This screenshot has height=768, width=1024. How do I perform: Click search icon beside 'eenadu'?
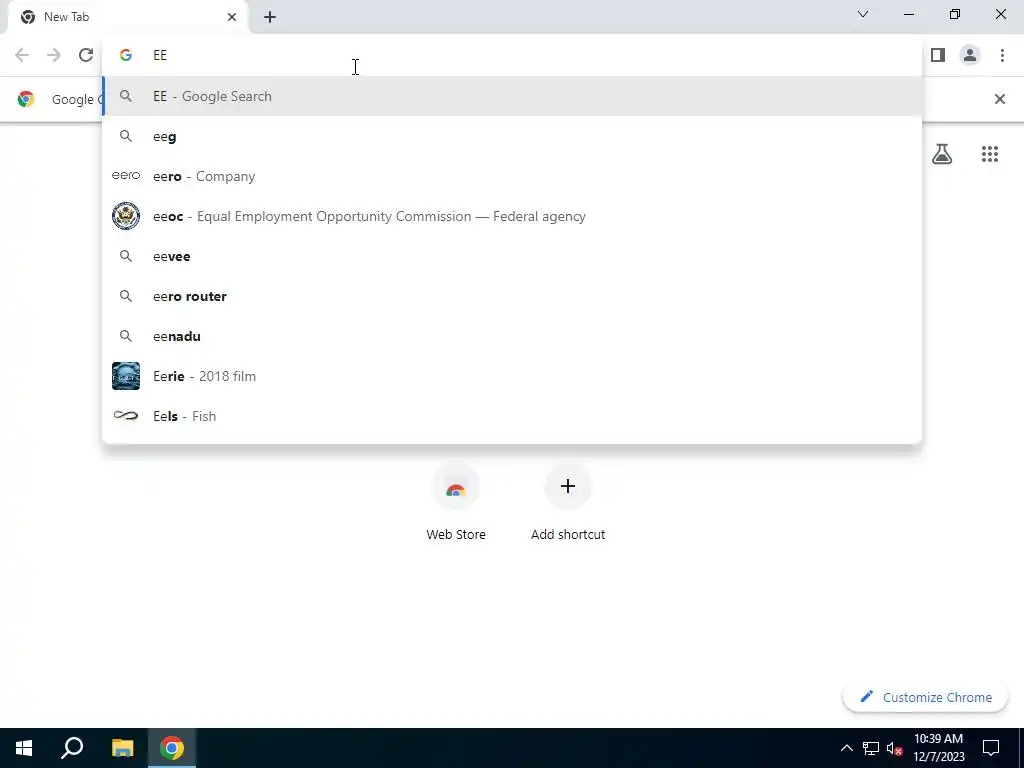126,336
